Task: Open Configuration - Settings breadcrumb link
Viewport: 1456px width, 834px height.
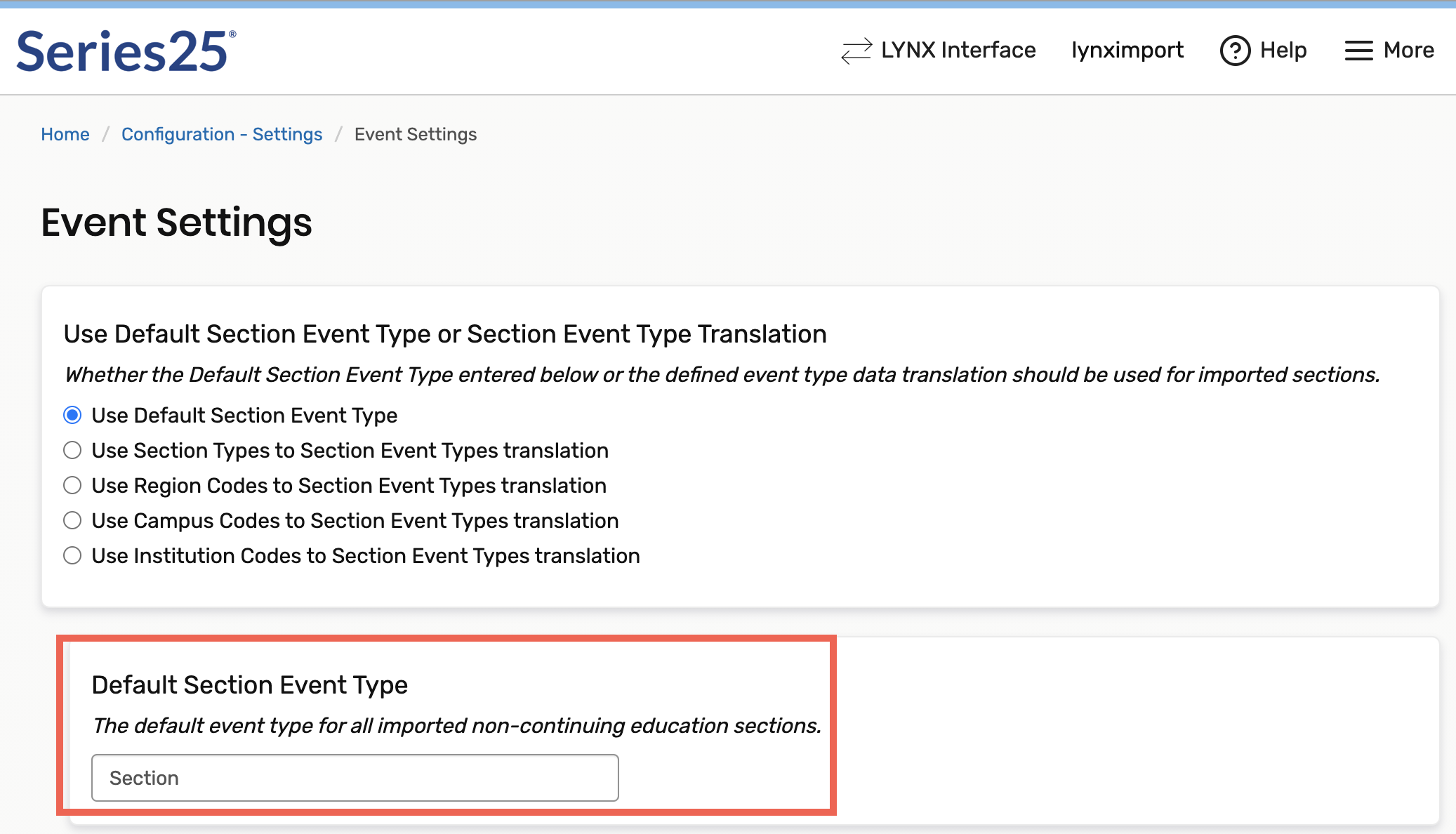Action: [x=222, y=134]
